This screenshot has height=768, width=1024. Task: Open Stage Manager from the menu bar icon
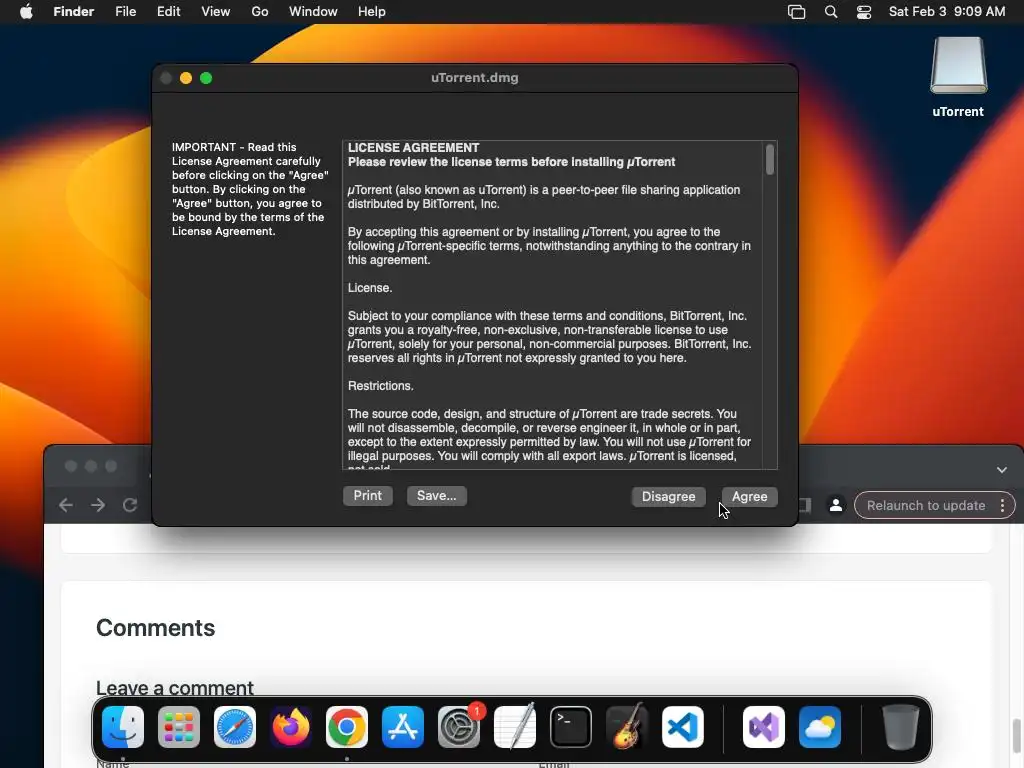[797, 12]
